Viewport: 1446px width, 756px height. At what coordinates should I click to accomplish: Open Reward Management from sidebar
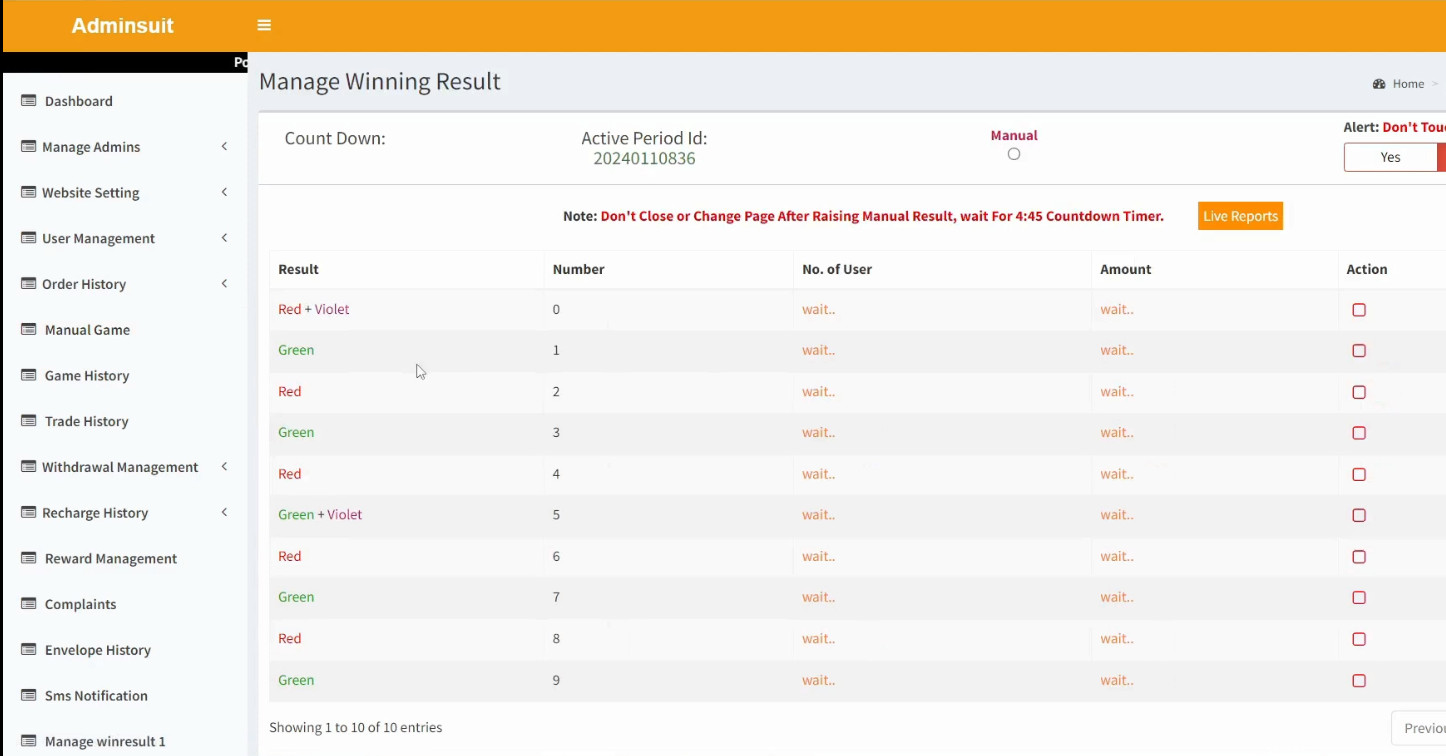pyautogui.click(x=110, y=559)
